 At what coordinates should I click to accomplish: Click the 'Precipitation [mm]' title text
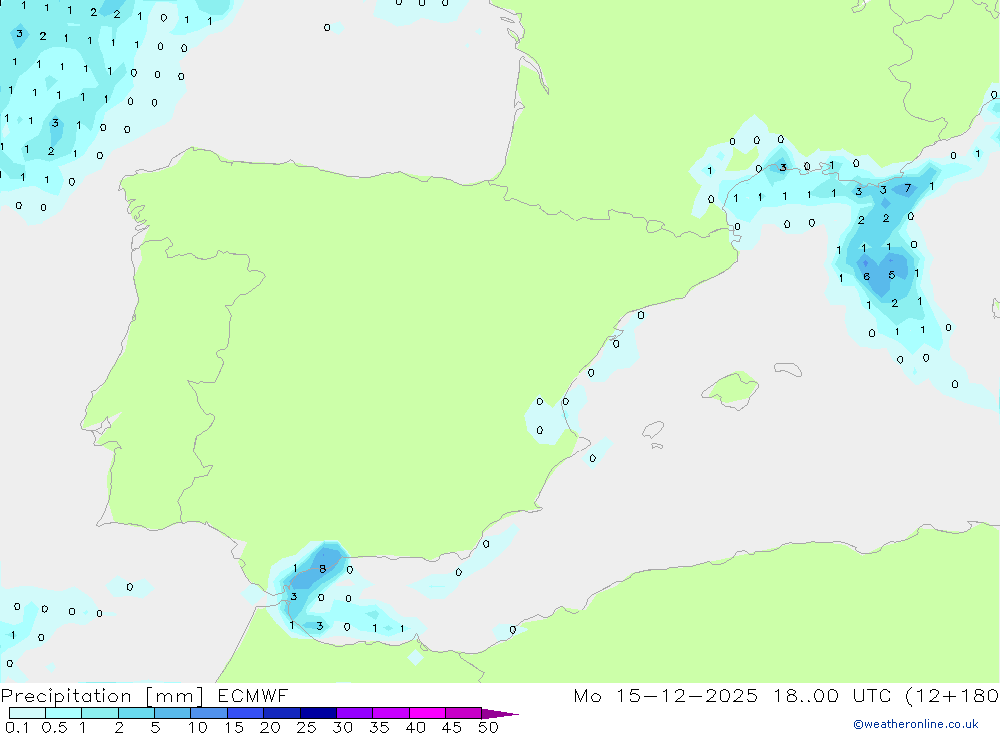pos(102,696)
